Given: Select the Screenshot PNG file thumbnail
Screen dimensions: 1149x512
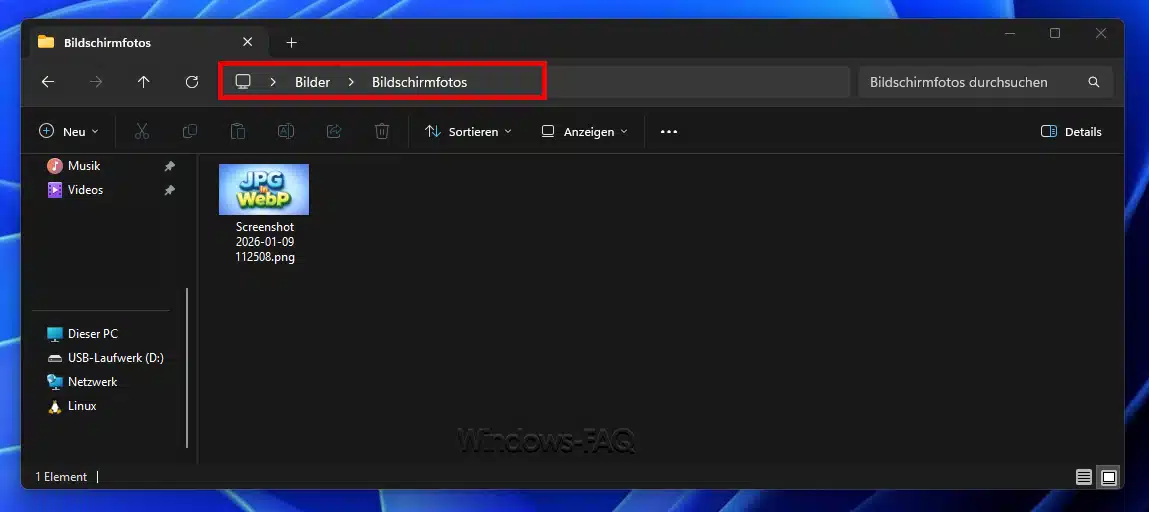Looking at the screenshot, I should 264,190.
